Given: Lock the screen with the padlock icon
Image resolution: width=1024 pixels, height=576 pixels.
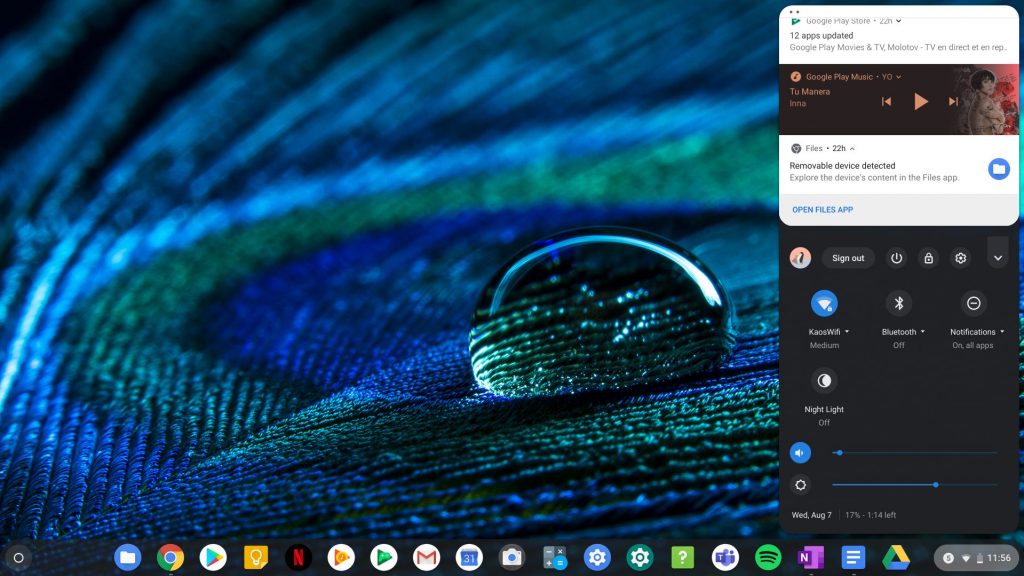Looking at the screenshot, I should pyautogui.click(x=929, y=258).
